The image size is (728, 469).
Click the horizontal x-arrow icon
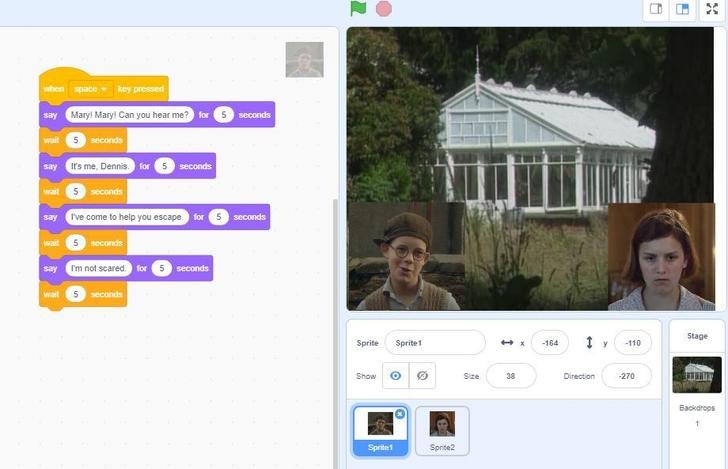click(507, 343)
